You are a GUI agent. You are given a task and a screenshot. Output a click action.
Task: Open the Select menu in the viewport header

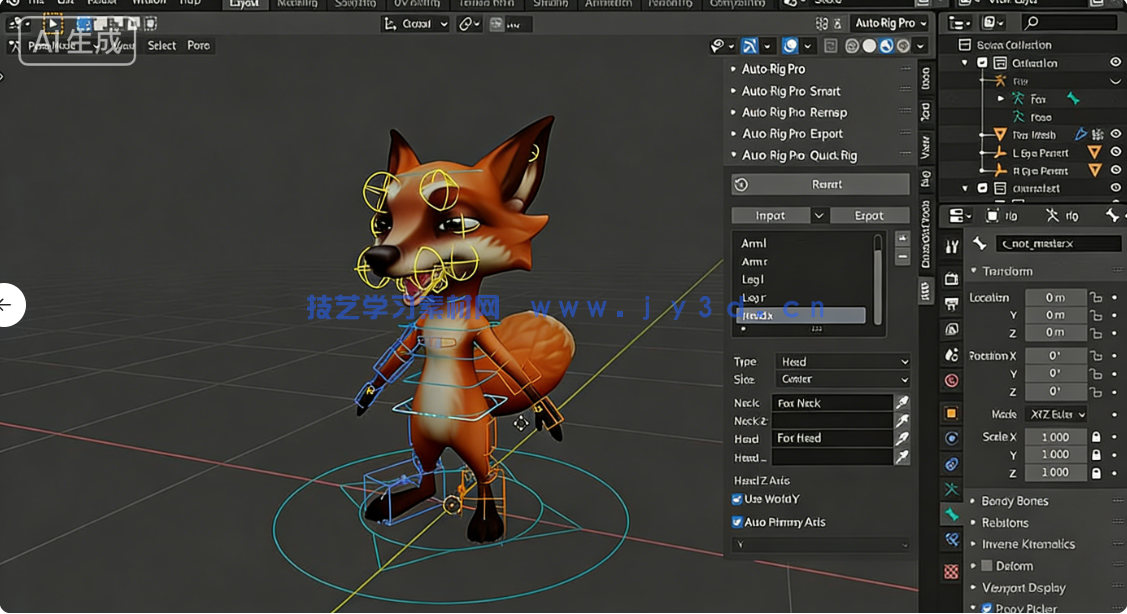[x=161, y=45]
